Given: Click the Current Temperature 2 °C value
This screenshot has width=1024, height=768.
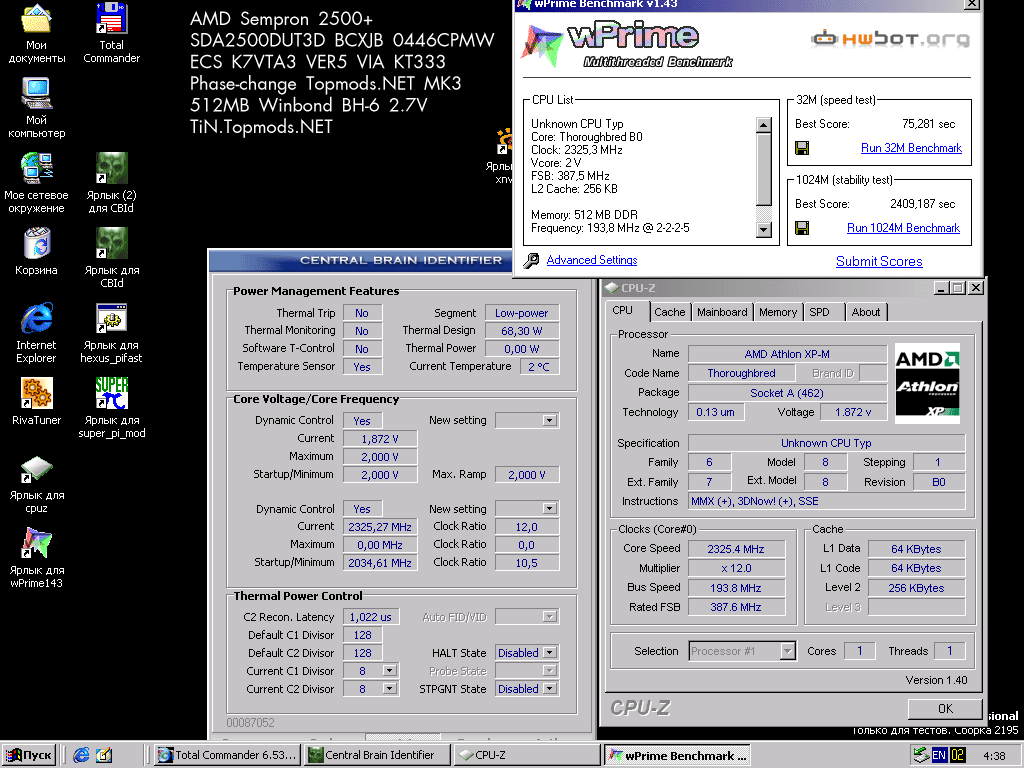Looking at the screenshot, I should coord(539,367).
